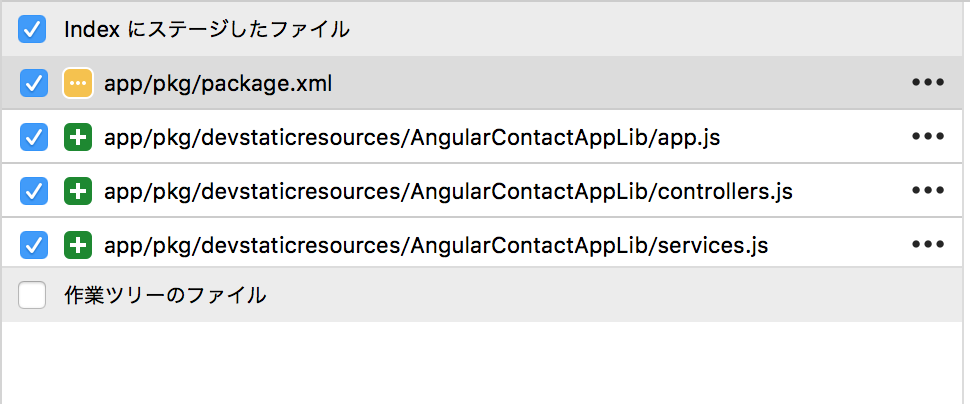
Task: Click the yellow modified icon for package.xml
Action: click(78, 83)
